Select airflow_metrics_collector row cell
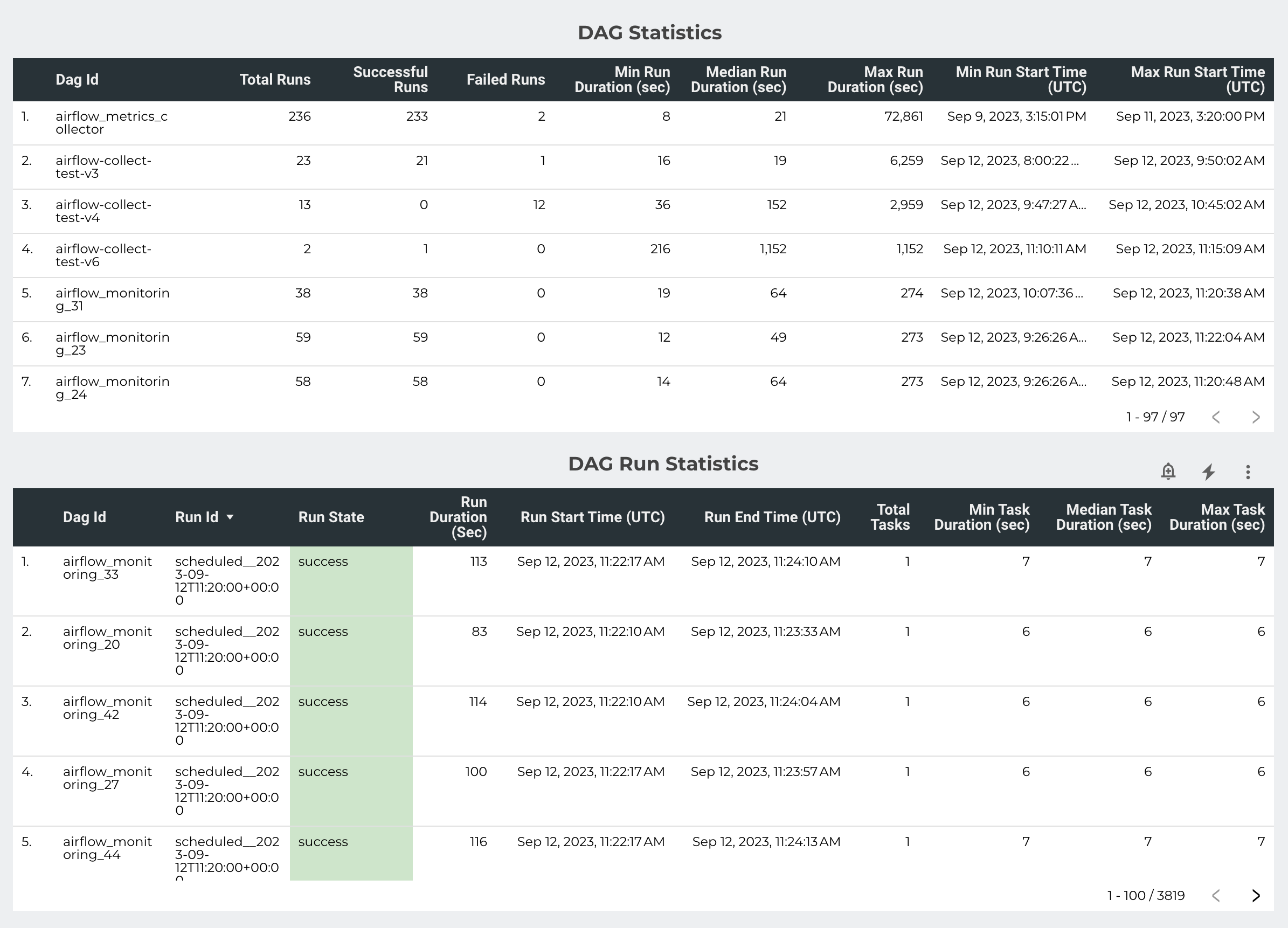This screenshot has width=1288, height=928. point(112,123)
